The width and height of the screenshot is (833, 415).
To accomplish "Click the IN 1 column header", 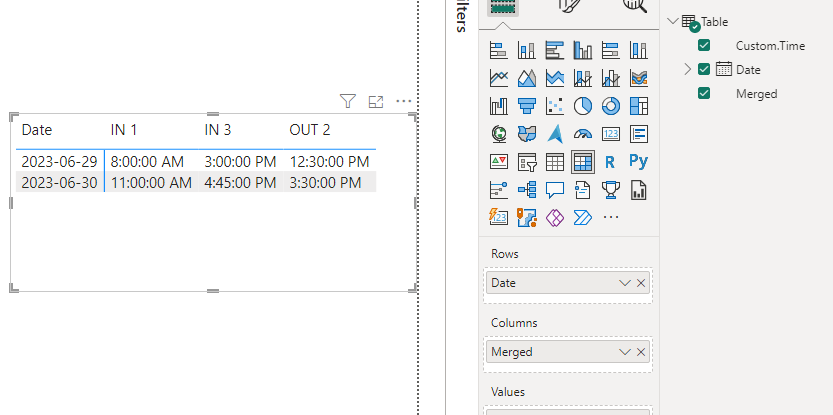I will tap(124, 130).
